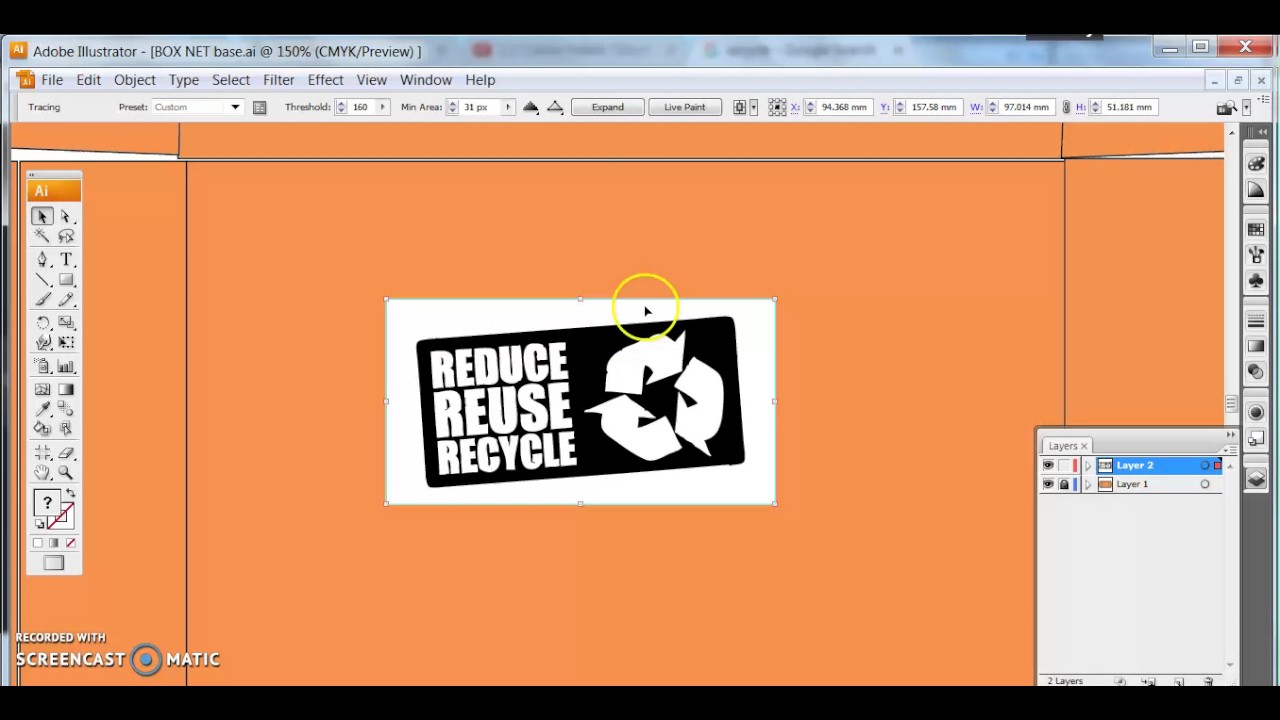
Task: Open the Window menu
Action: [x=426, y=80]
